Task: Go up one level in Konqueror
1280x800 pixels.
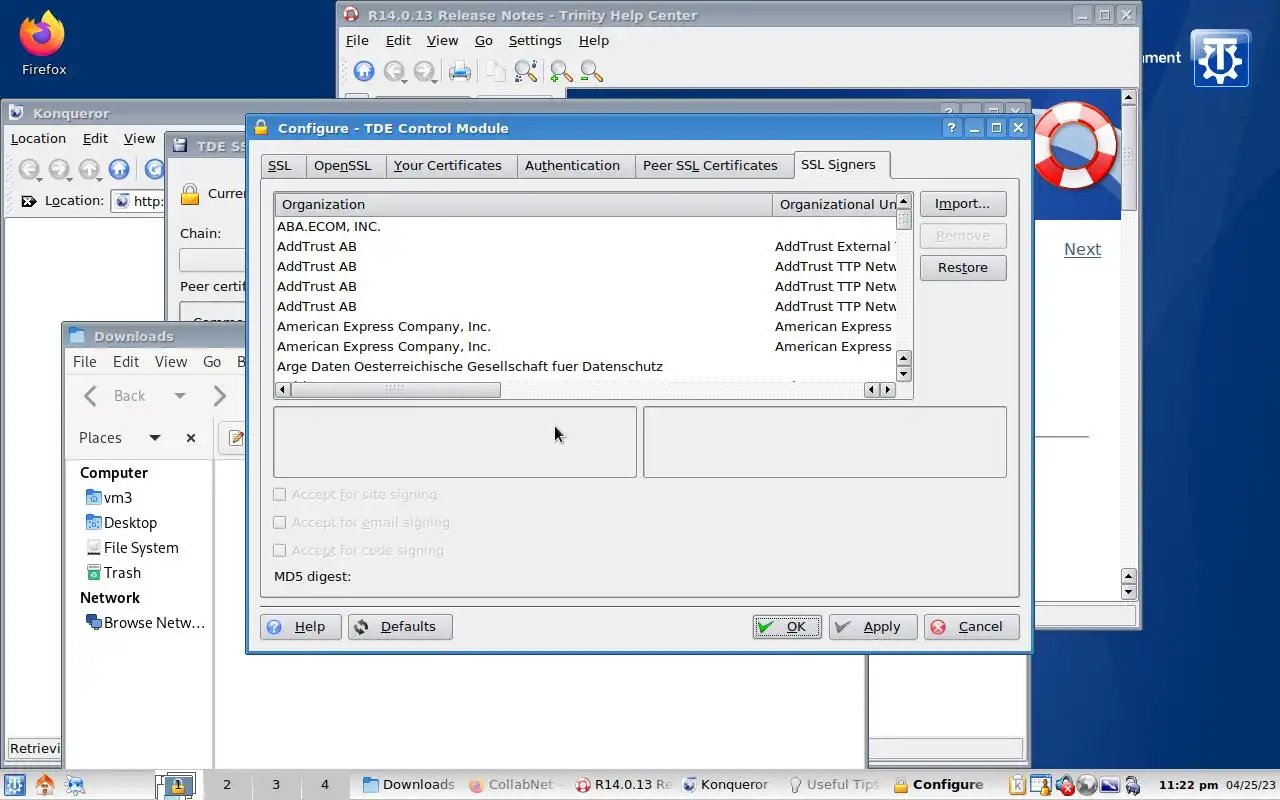Action: coord(89,170)
